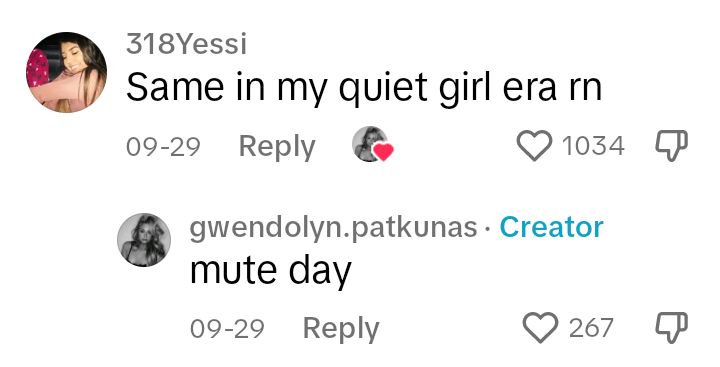Click the small creator-liked avatar badge

[x=370, y=144]
